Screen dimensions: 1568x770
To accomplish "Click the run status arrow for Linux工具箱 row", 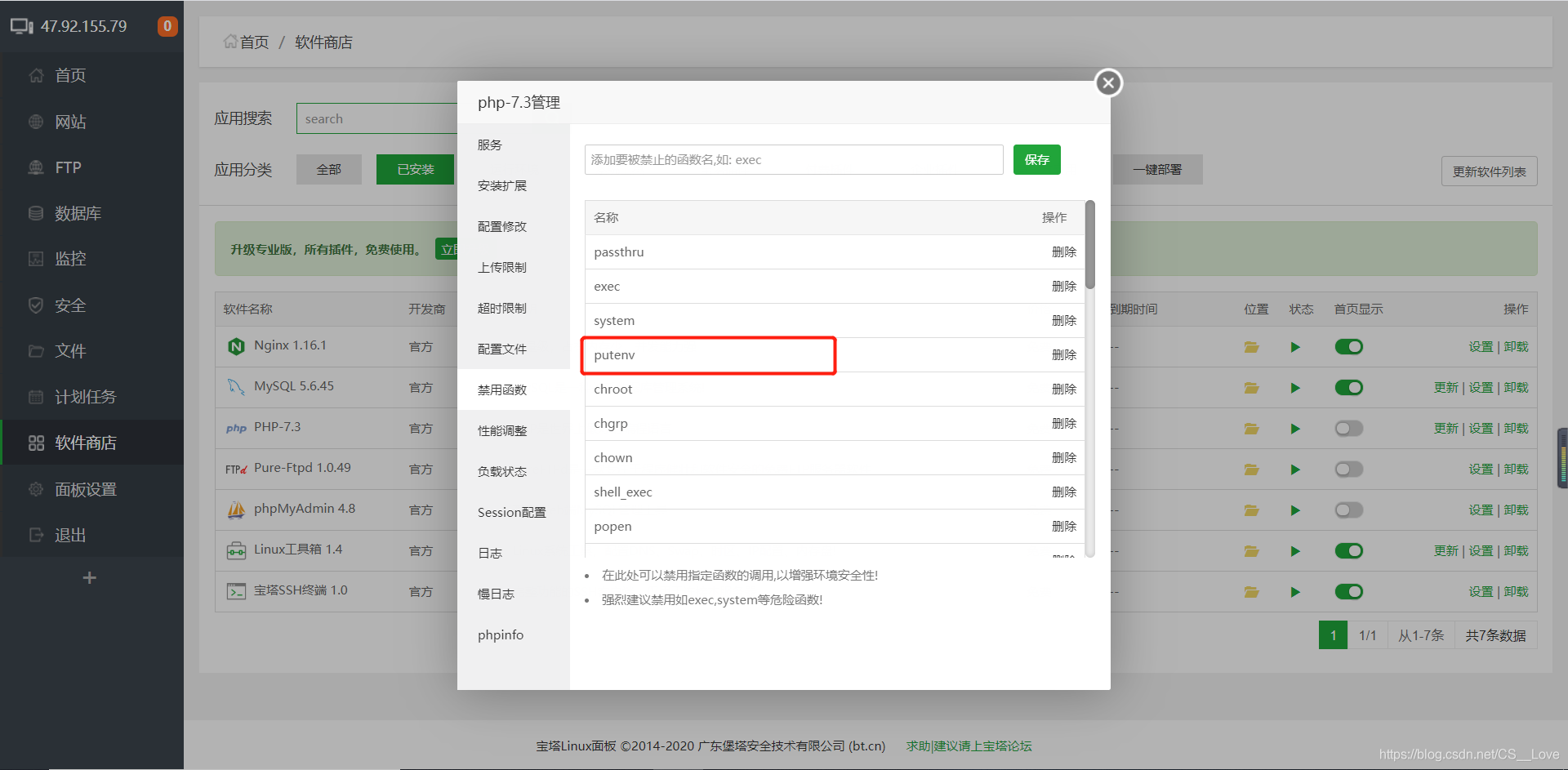I will click(1295, 551).
